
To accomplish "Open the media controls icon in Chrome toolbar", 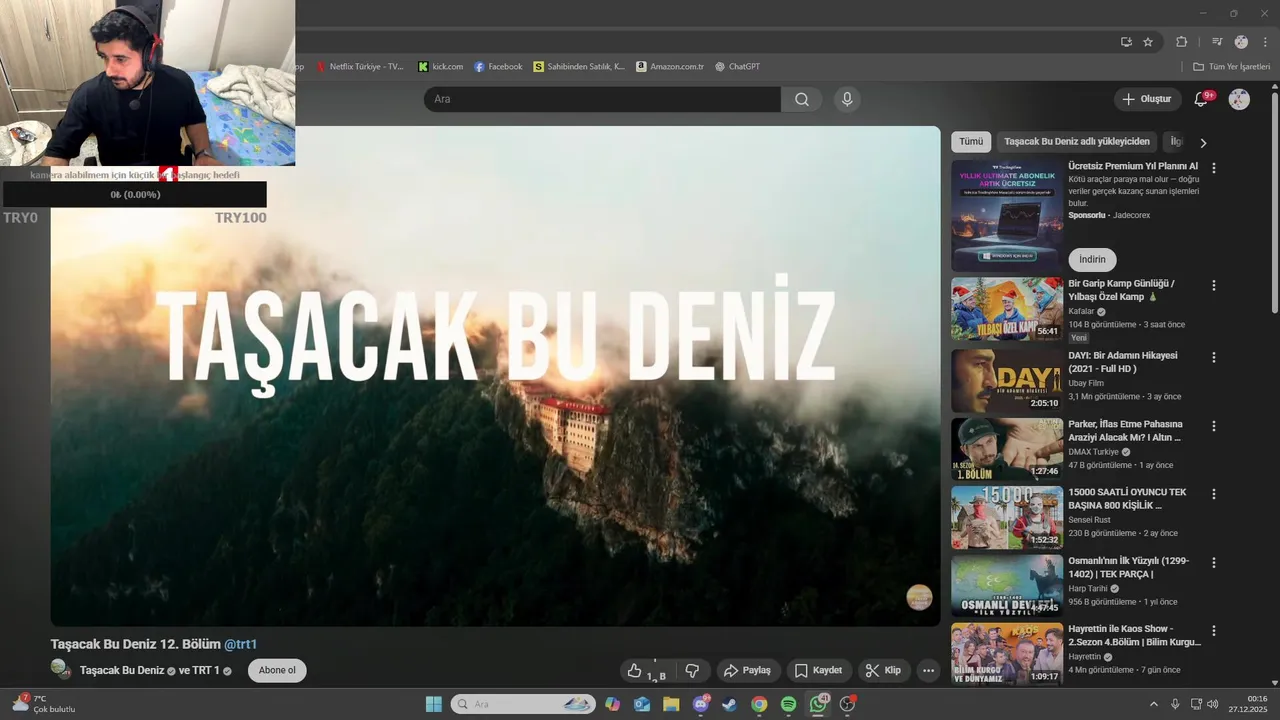I will click(x=1217, y=42).
